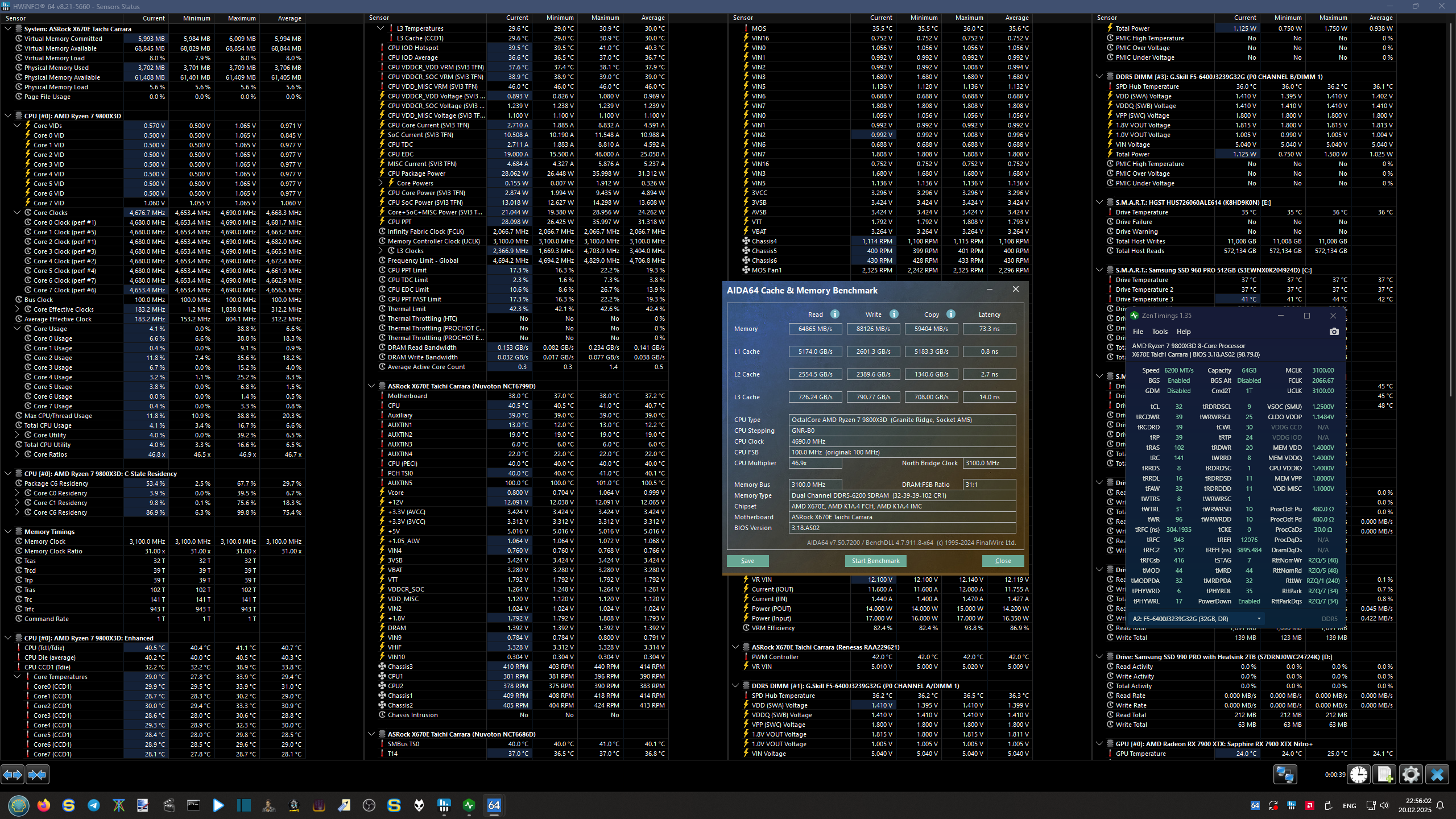1456x819 pixels.
Task: Open ZenTimings Tools menu
Action: (1159, 332)
